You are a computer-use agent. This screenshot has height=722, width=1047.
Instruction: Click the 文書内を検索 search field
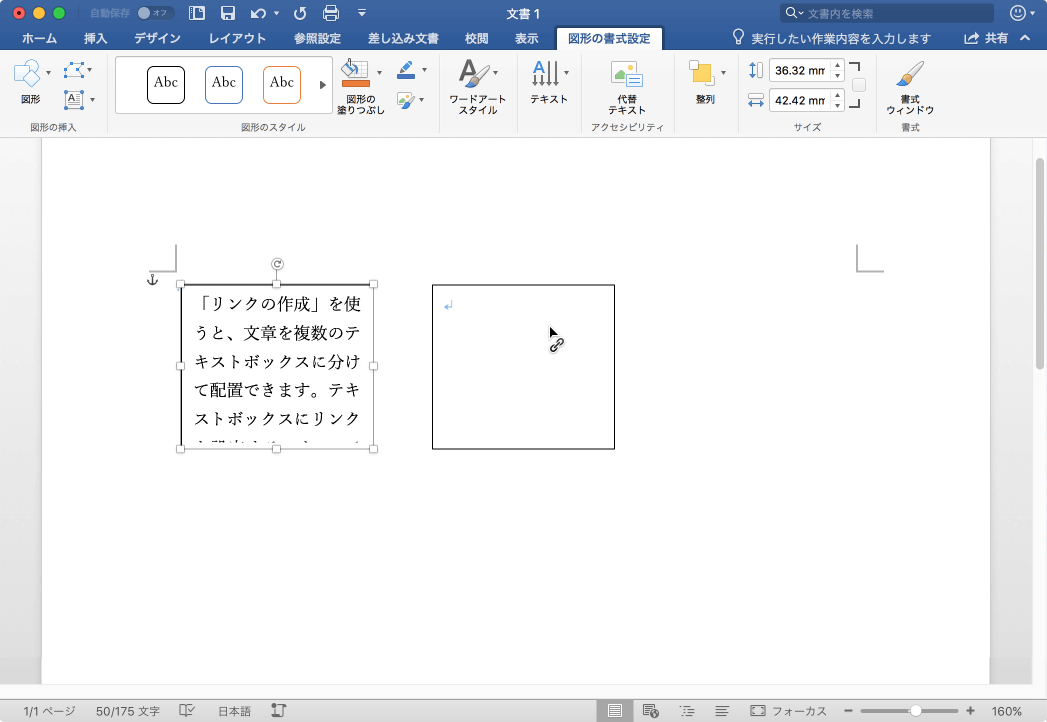(x=887, y=13)
